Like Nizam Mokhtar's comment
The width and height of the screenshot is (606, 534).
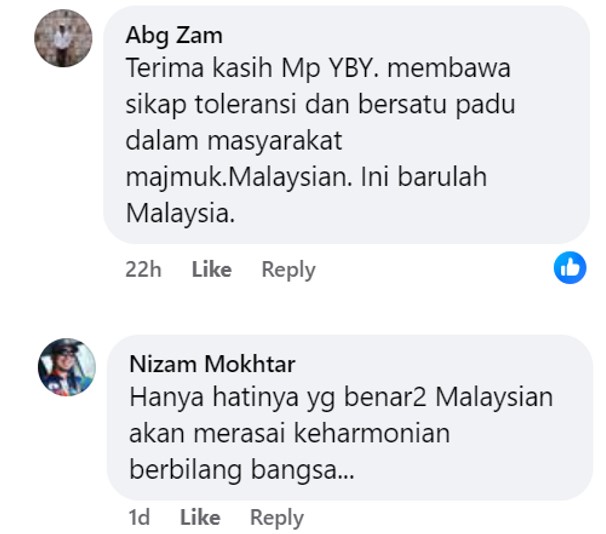200,517
